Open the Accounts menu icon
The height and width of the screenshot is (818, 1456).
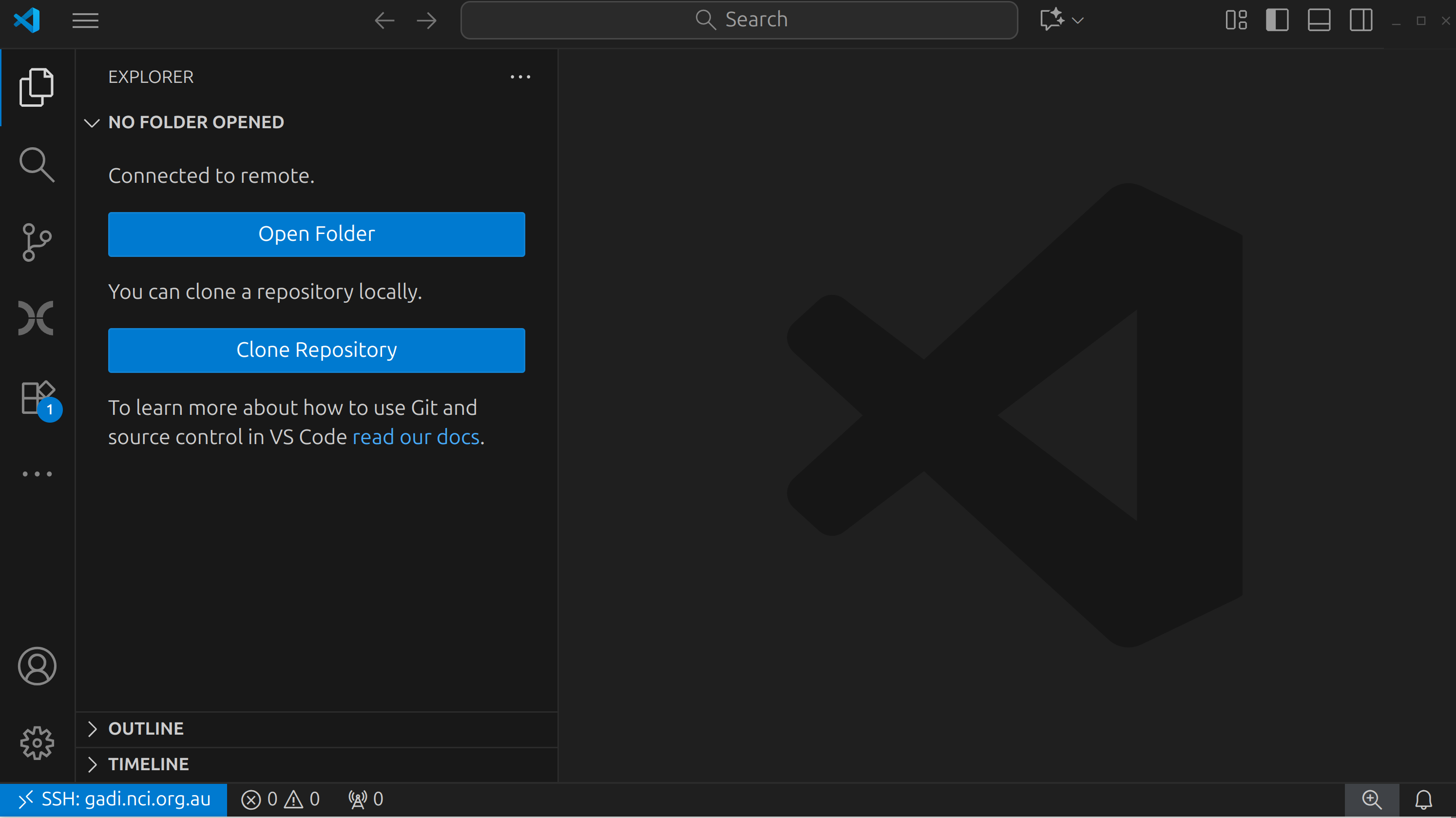pos(37,665)
